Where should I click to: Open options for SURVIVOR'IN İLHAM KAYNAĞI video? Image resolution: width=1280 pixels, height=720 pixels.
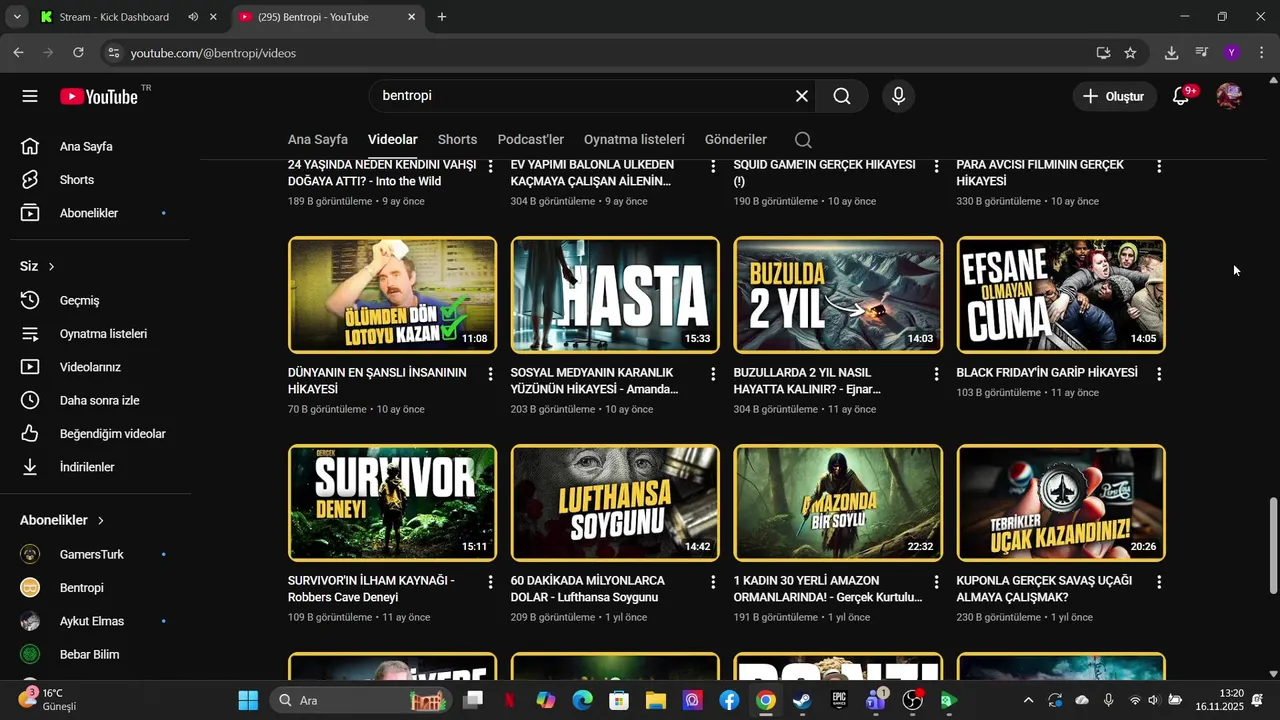pyautogui.click(x=490, y=582)
